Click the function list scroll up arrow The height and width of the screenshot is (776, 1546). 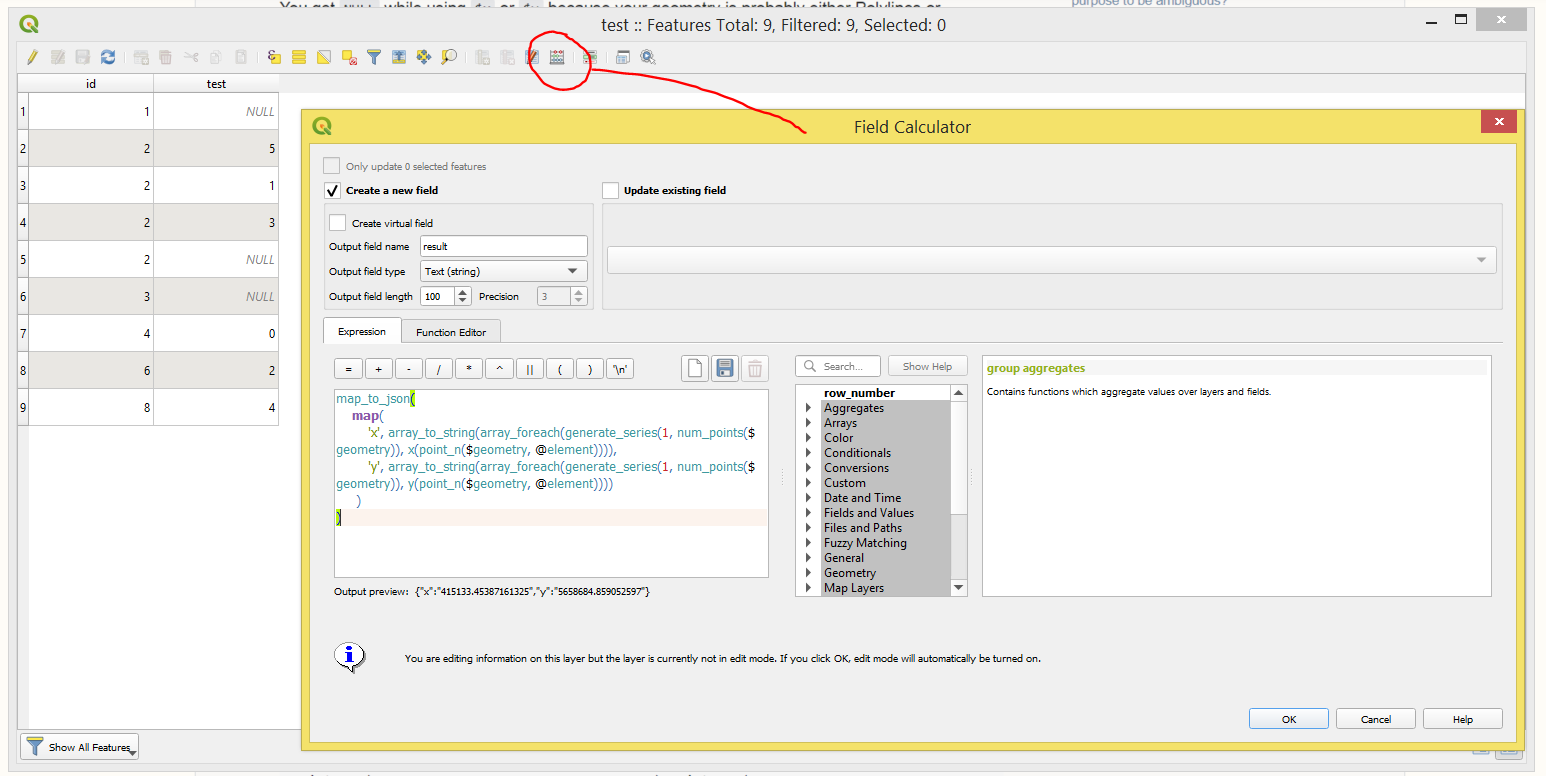(x=958, y=393)
